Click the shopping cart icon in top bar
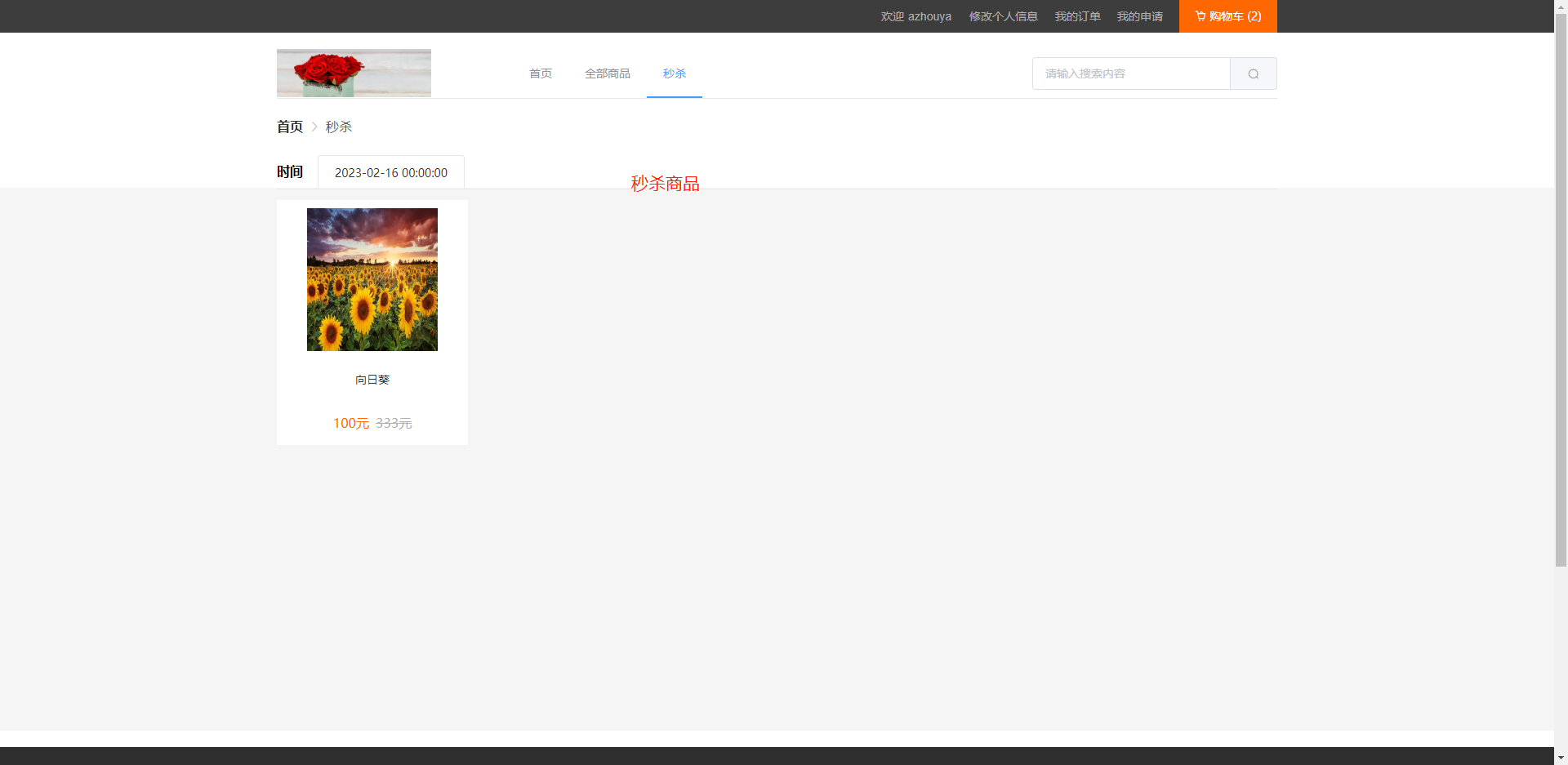This screenshot has height=765, width=1568. pyautogui.click(x=1200, y=16)
